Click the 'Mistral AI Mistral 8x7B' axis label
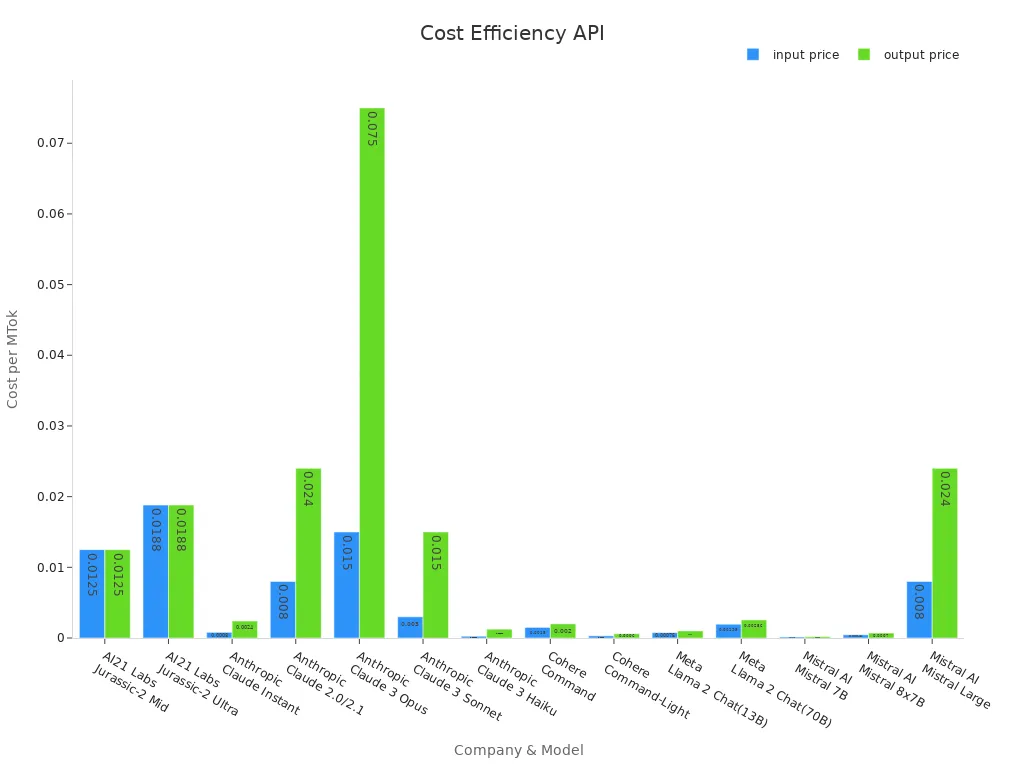 [x=893, y=679]
